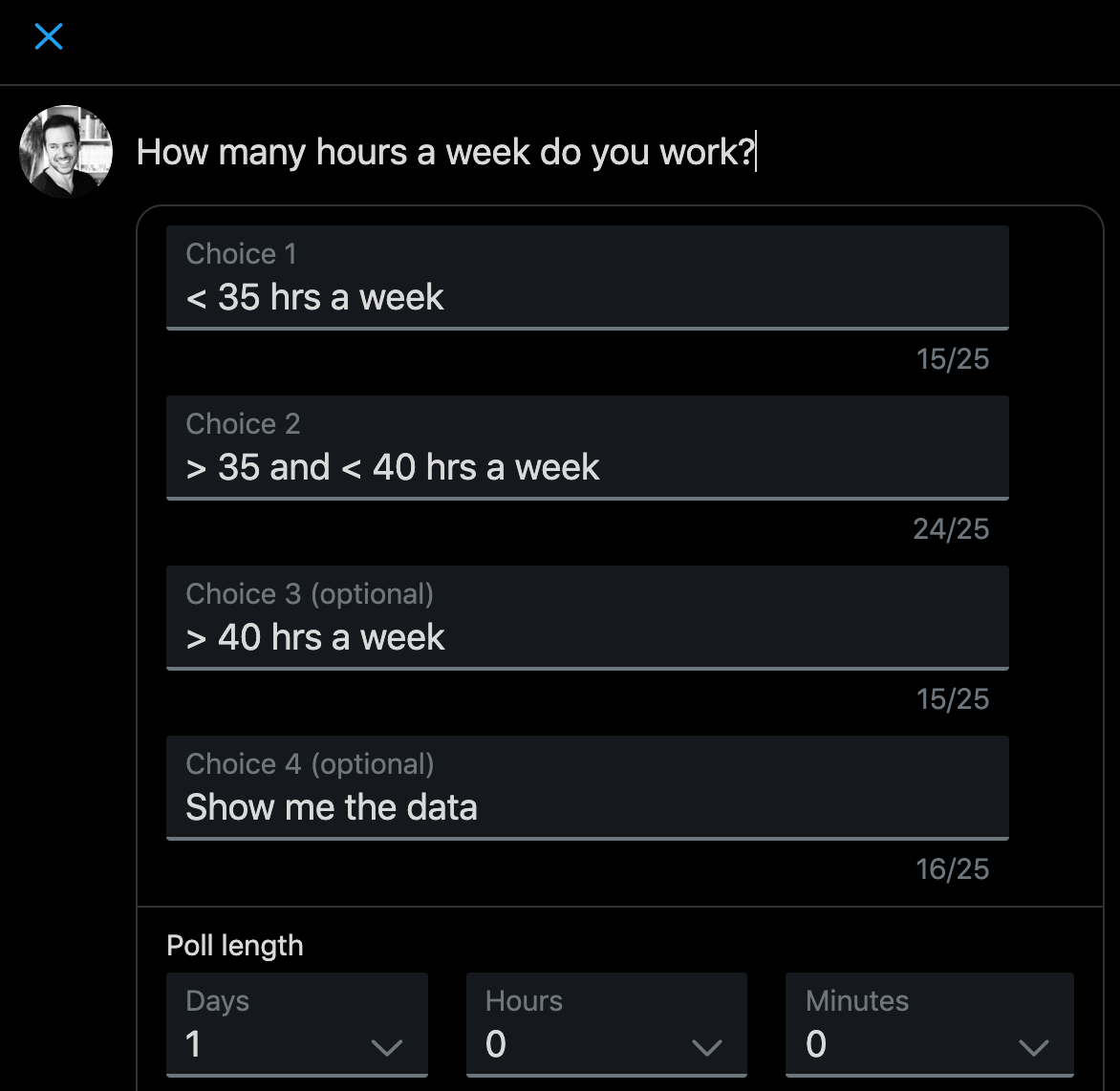The width and height of the screenshot is (1120, 1091).
Task: Click the '> 35 and < 40 hrs a week' text
Action: [x=392, y=467]
